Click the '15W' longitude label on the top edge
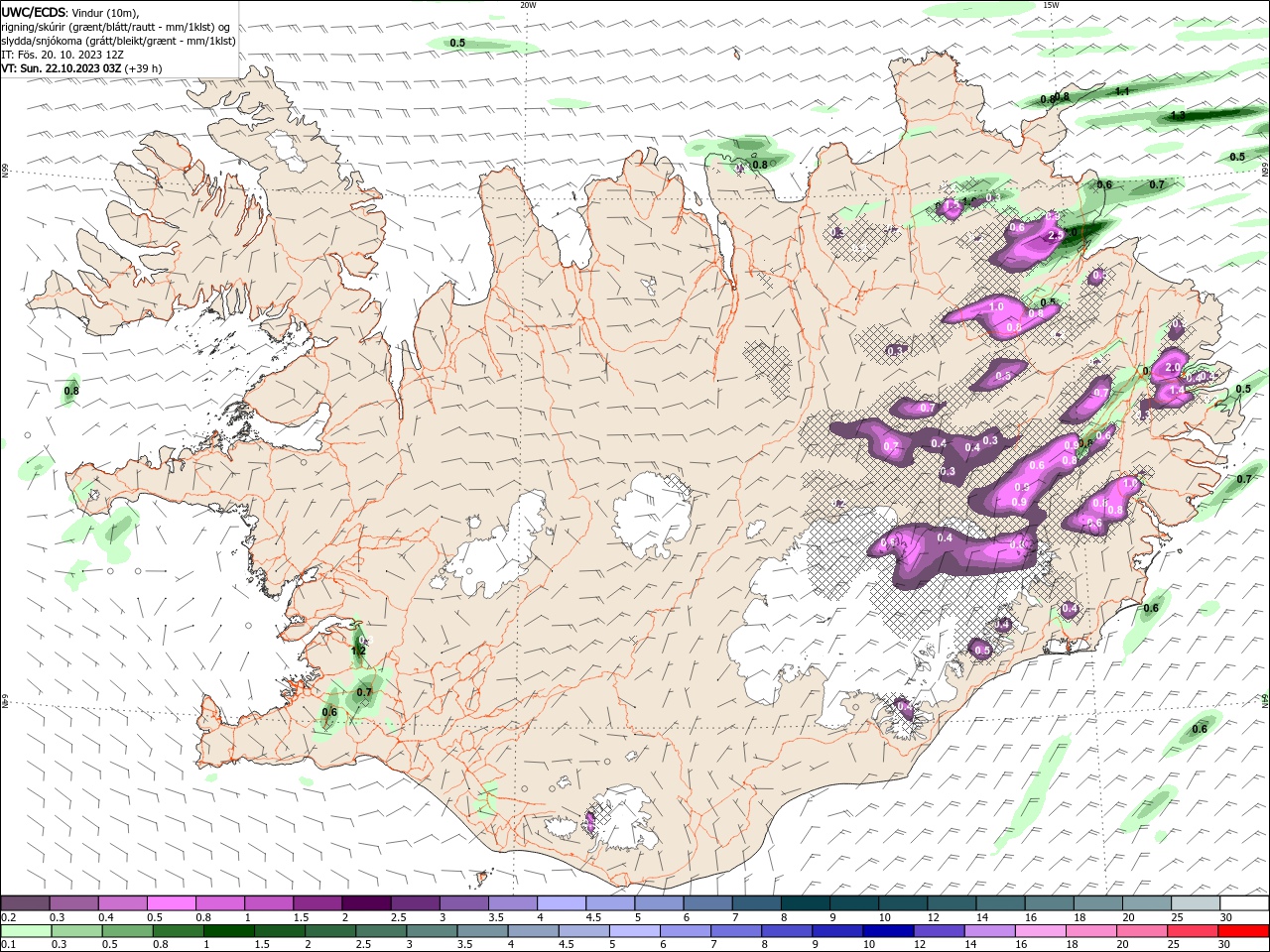 point(1051,5)
